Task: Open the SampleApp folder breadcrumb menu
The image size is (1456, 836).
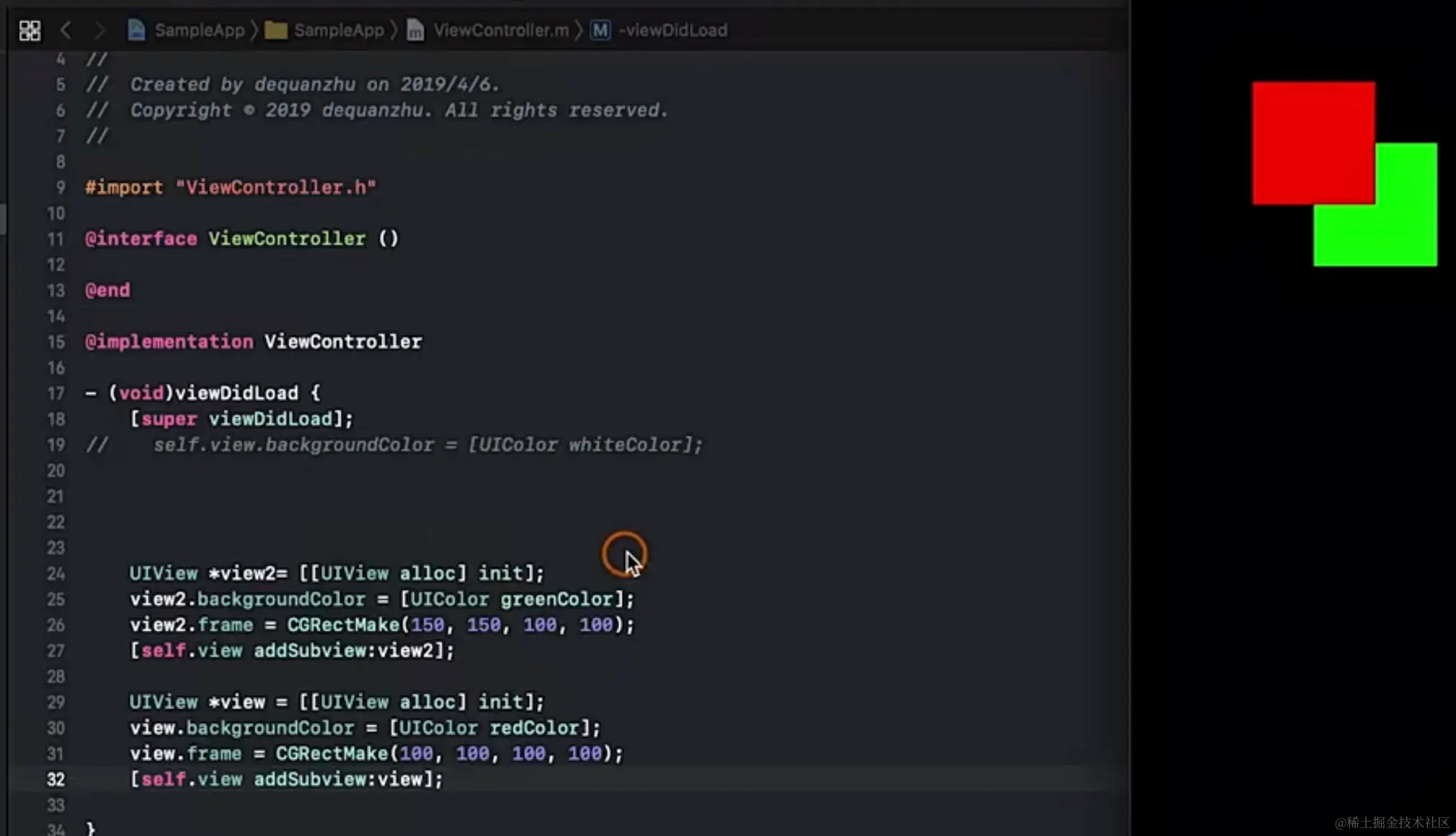Action: pyautogui.click(x=339, y=30)
